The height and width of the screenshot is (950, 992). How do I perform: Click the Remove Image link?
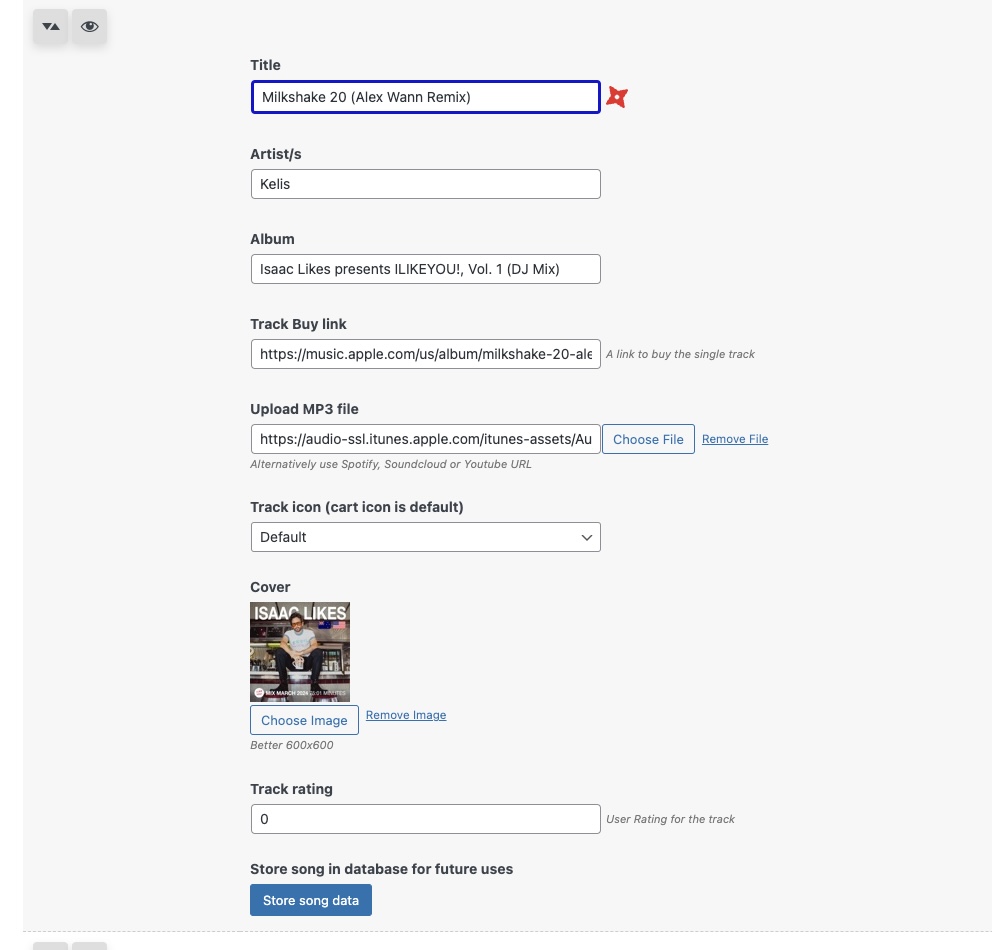coord(406,715)
